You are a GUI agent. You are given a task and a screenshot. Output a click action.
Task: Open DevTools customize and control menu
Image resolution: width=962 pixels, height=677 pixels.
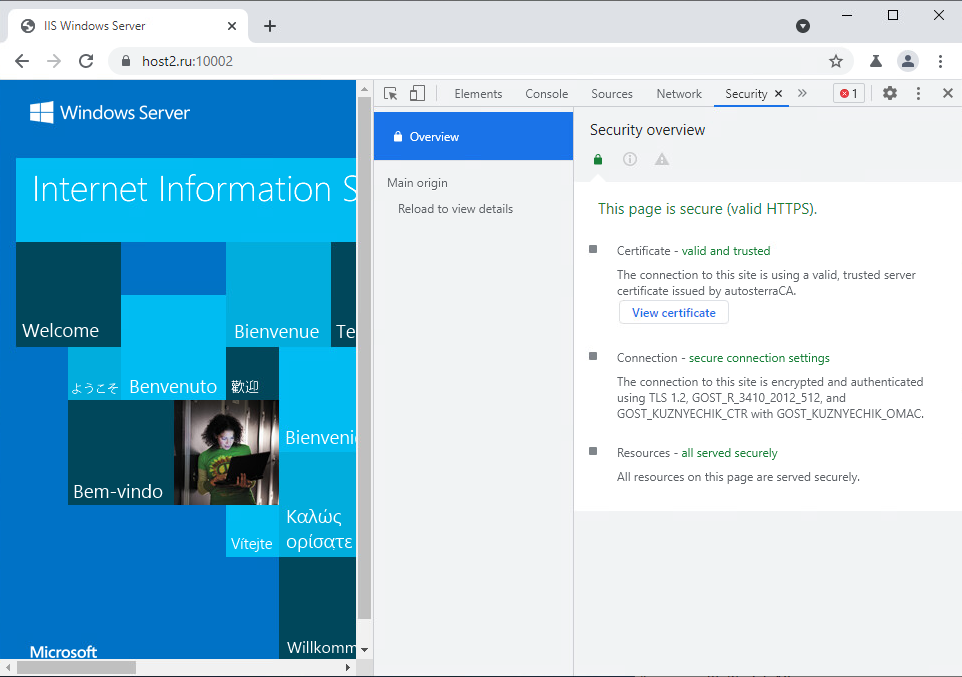point(918,93)
